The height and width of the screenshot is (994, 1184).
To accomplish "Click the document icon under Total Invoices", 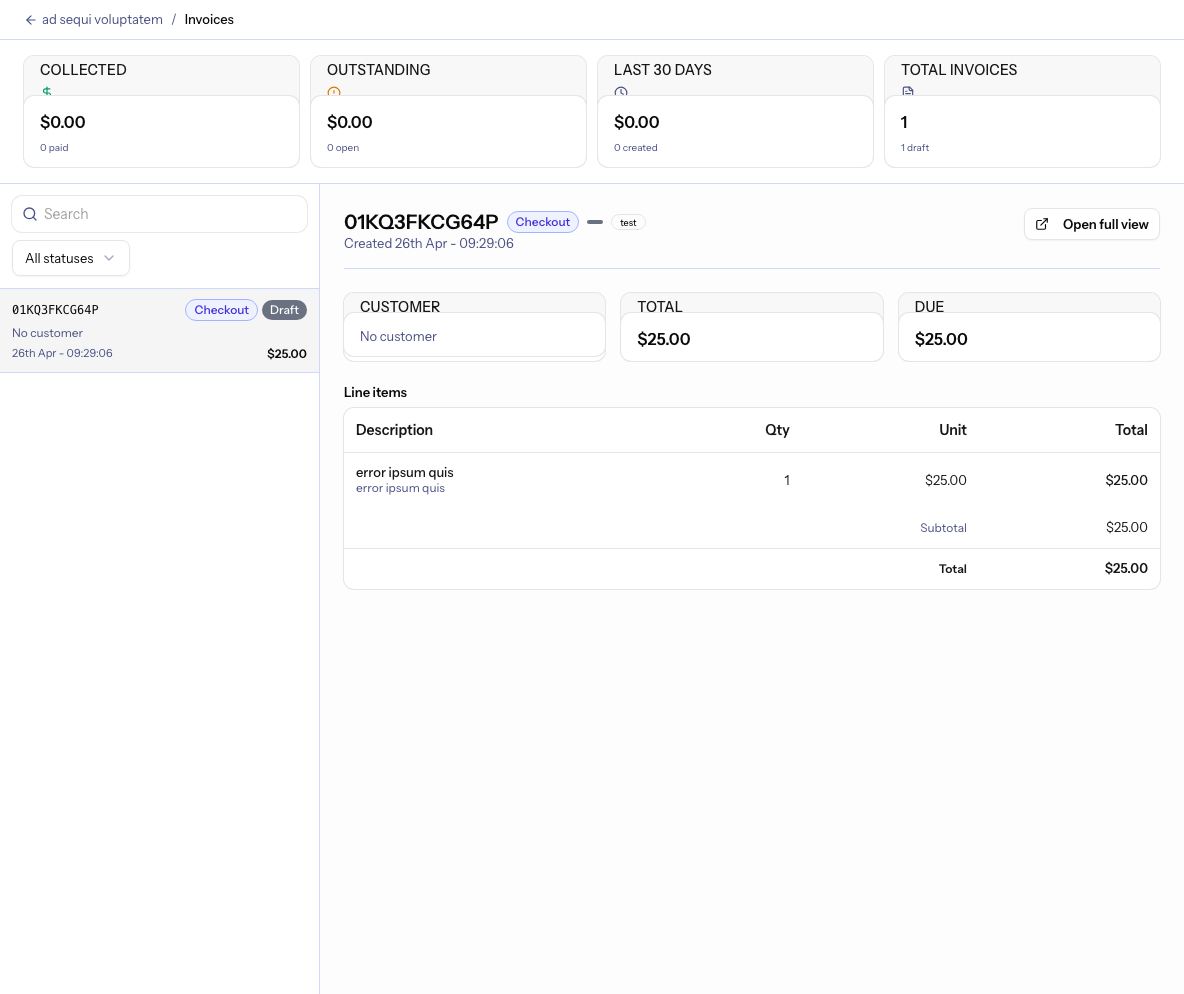I will tap(908, 91).
